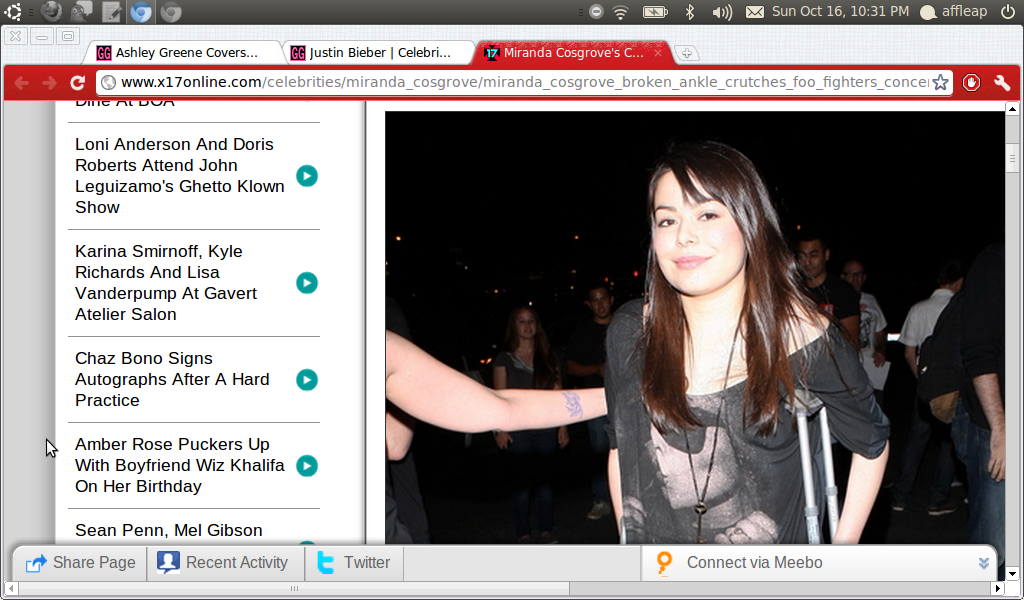Click the site identity globe icon
1024x600 pixels.
point(108,82)
